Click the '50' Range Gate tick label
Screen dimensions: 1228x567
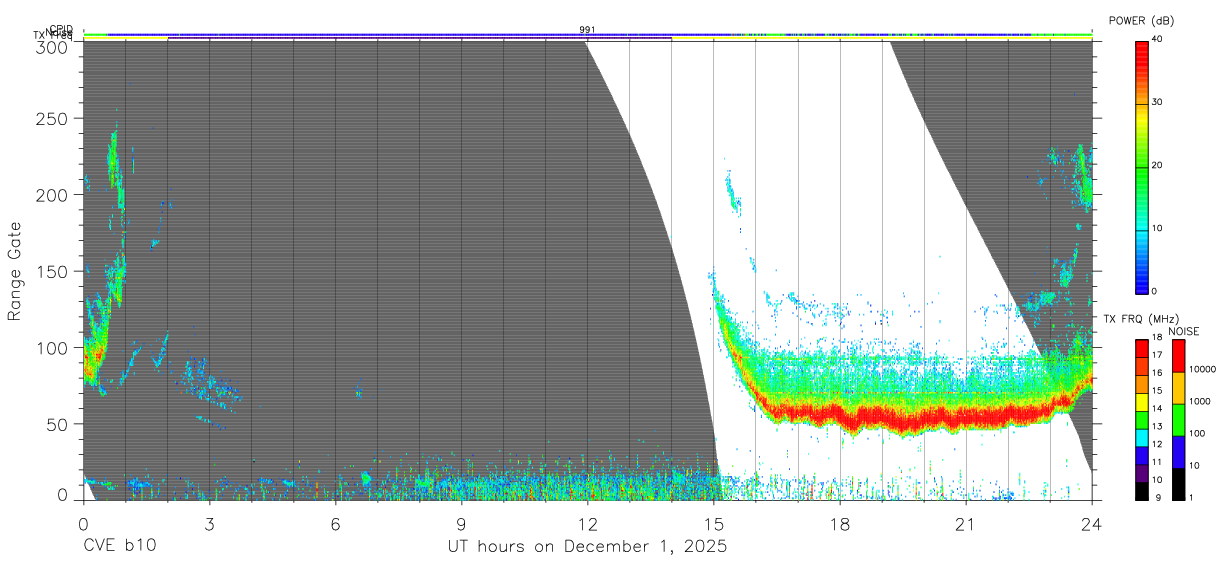(58, 424)
